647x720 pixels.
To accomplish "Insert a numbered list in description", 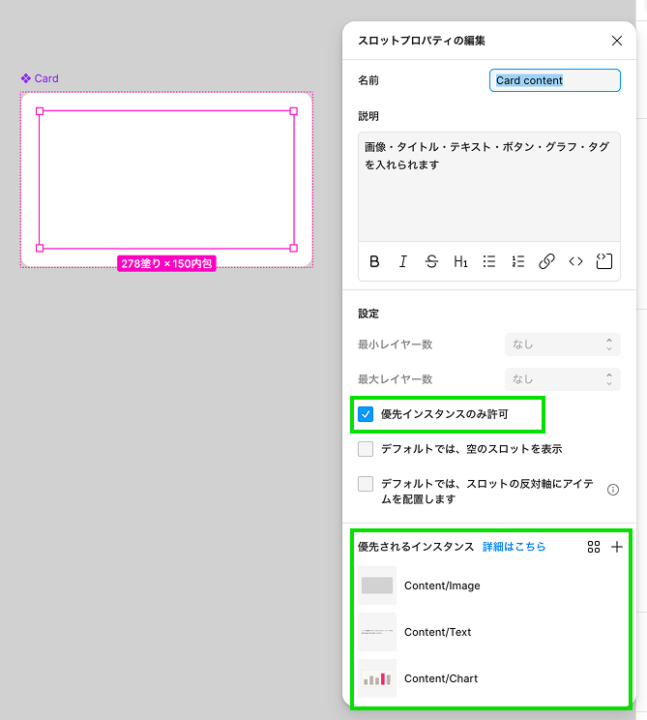I will pyautogui.click(x=518, y=262).
